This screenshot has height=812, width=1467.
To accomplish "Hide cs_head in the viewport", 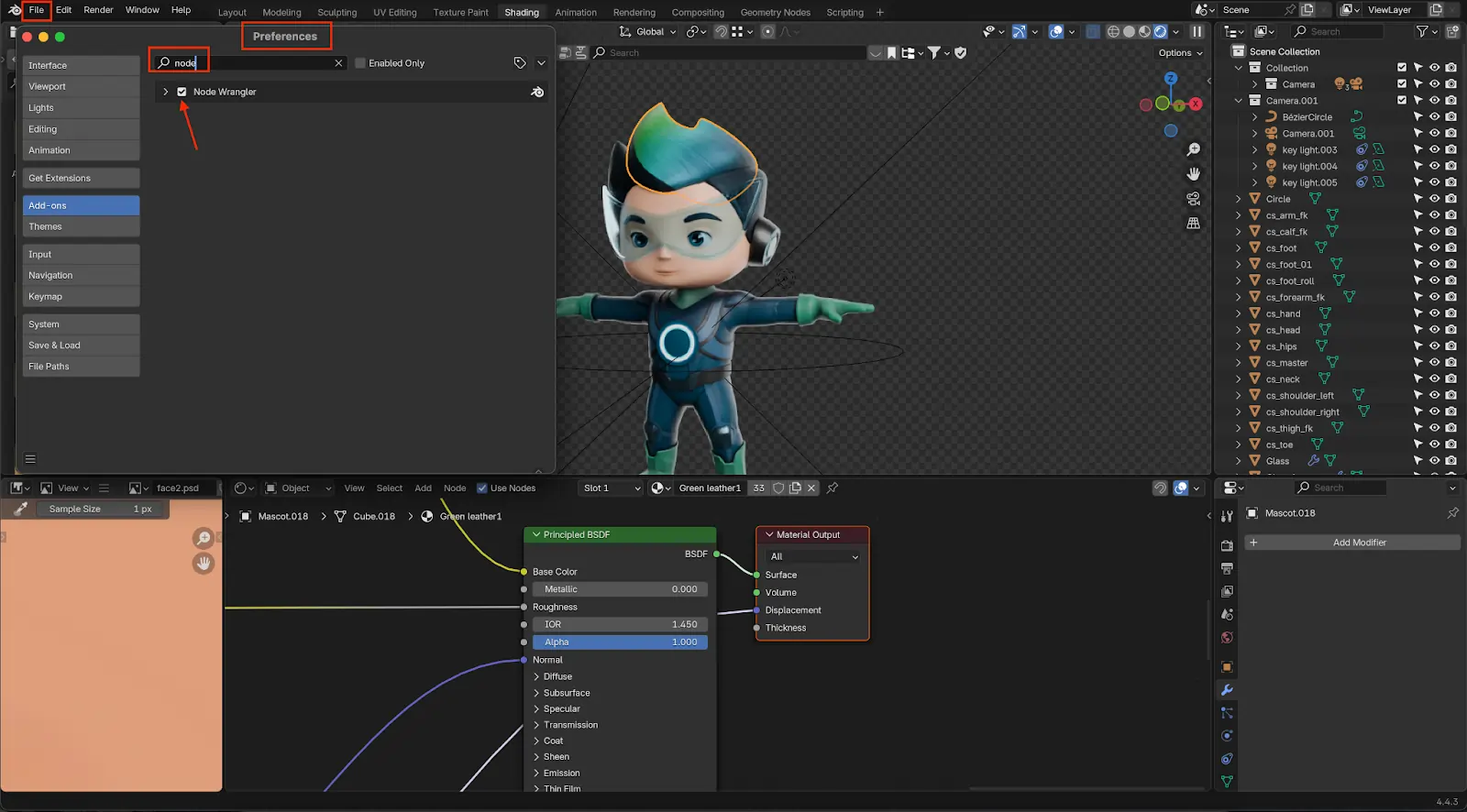I will point(1434,330).
